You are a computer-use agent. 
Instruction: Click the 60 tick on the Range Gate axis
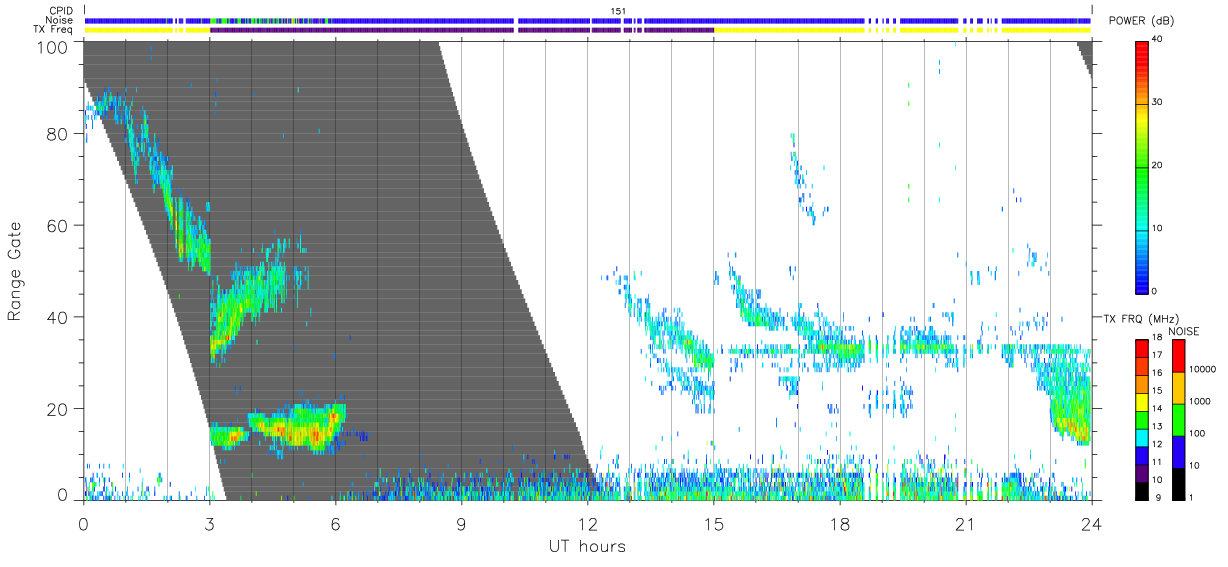[57, 225]
